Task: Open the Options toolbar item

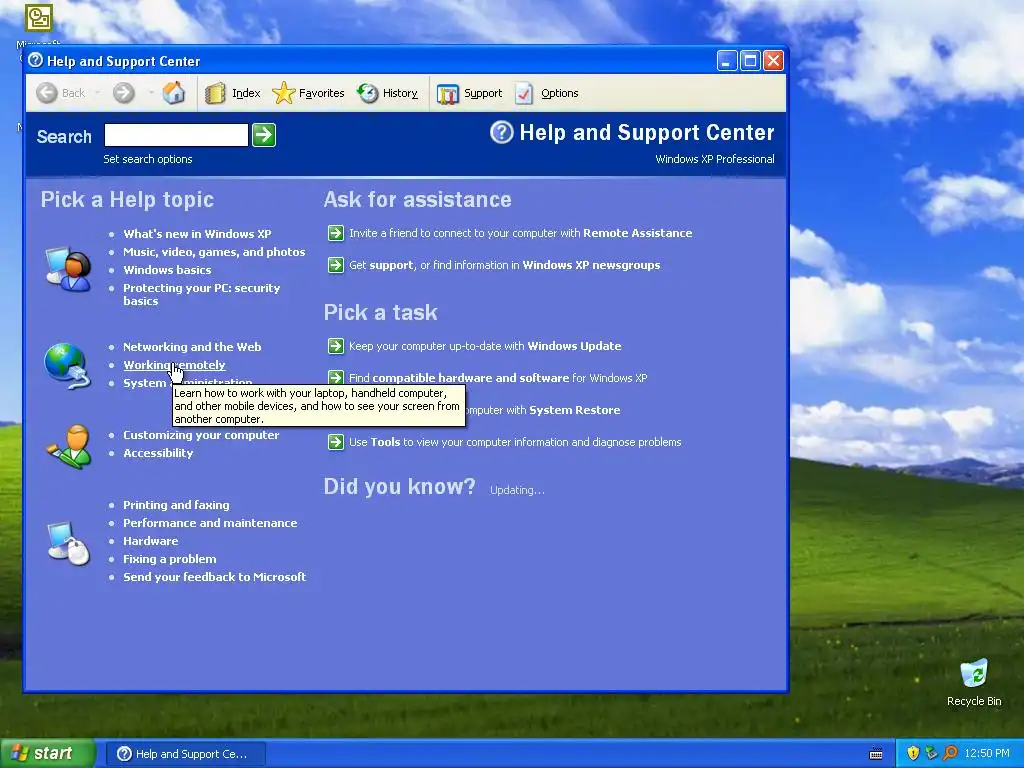Action: [x=547, y=93]
